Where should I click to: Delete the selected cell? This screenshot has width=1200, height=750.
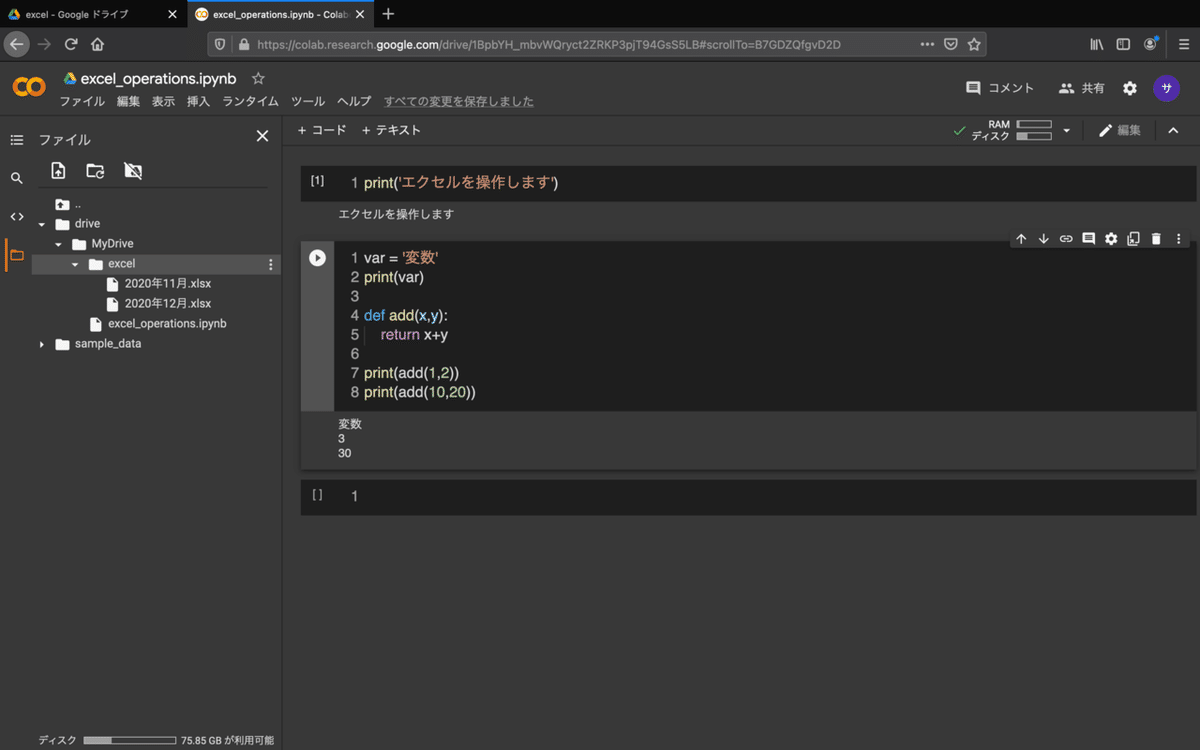(1156, 239)
